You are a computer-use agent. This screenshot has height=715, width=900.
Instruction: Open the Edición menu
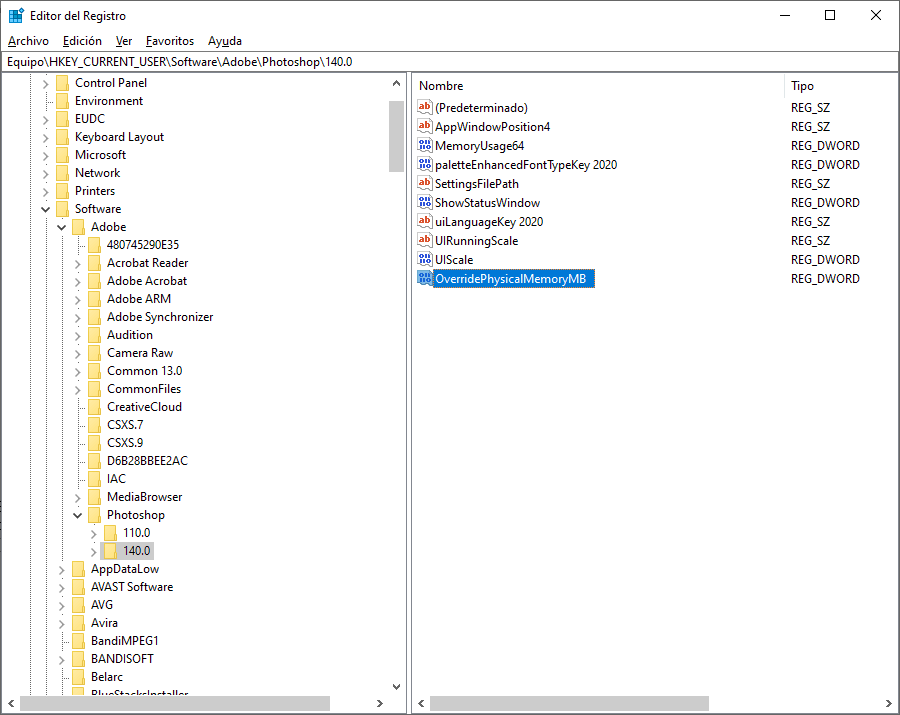point(82,41)
